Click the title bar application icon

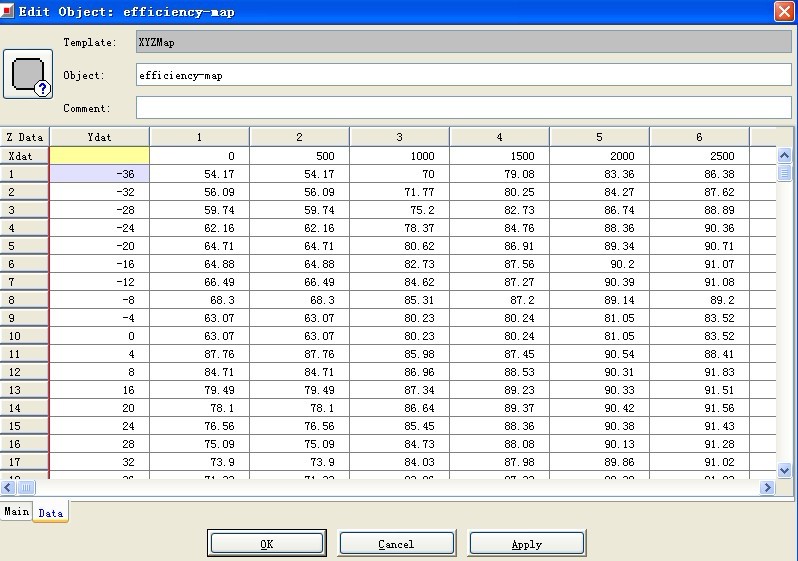[x=9, y=11]
